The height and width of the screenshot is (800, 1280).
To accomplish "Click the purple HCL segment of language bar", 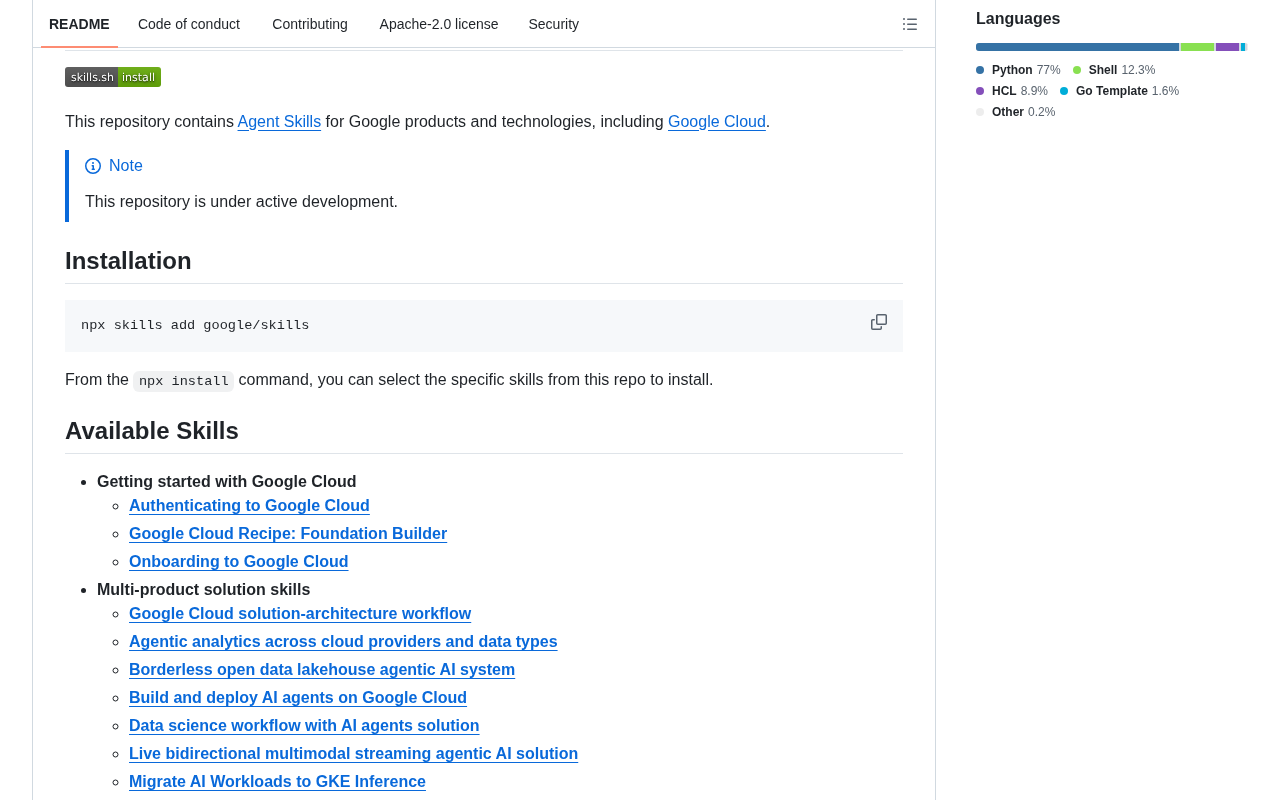I will pos(1227,47).
